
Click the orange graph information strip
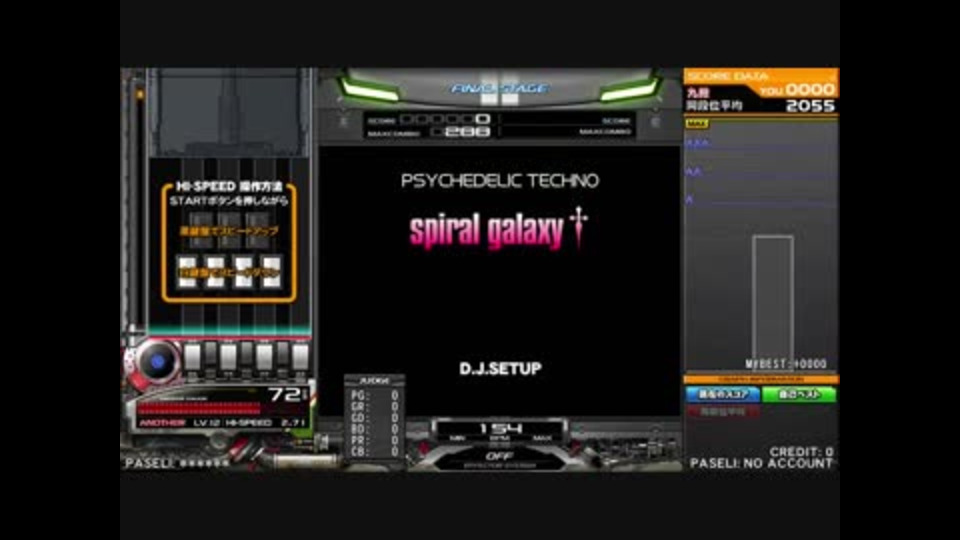click(761, 380)
